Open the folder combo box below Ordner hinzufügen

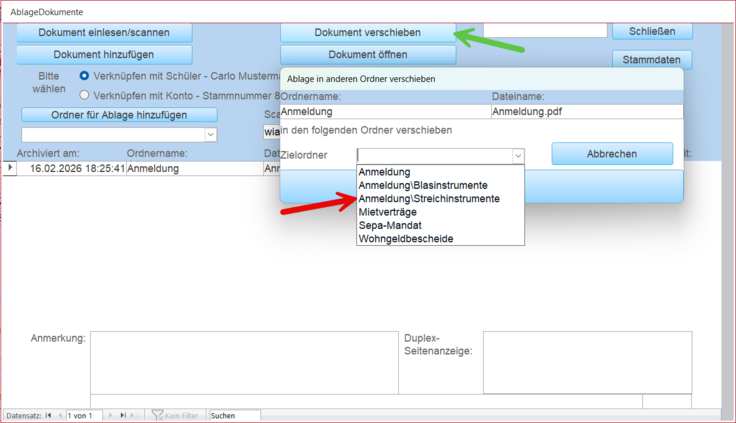(210, 134)
